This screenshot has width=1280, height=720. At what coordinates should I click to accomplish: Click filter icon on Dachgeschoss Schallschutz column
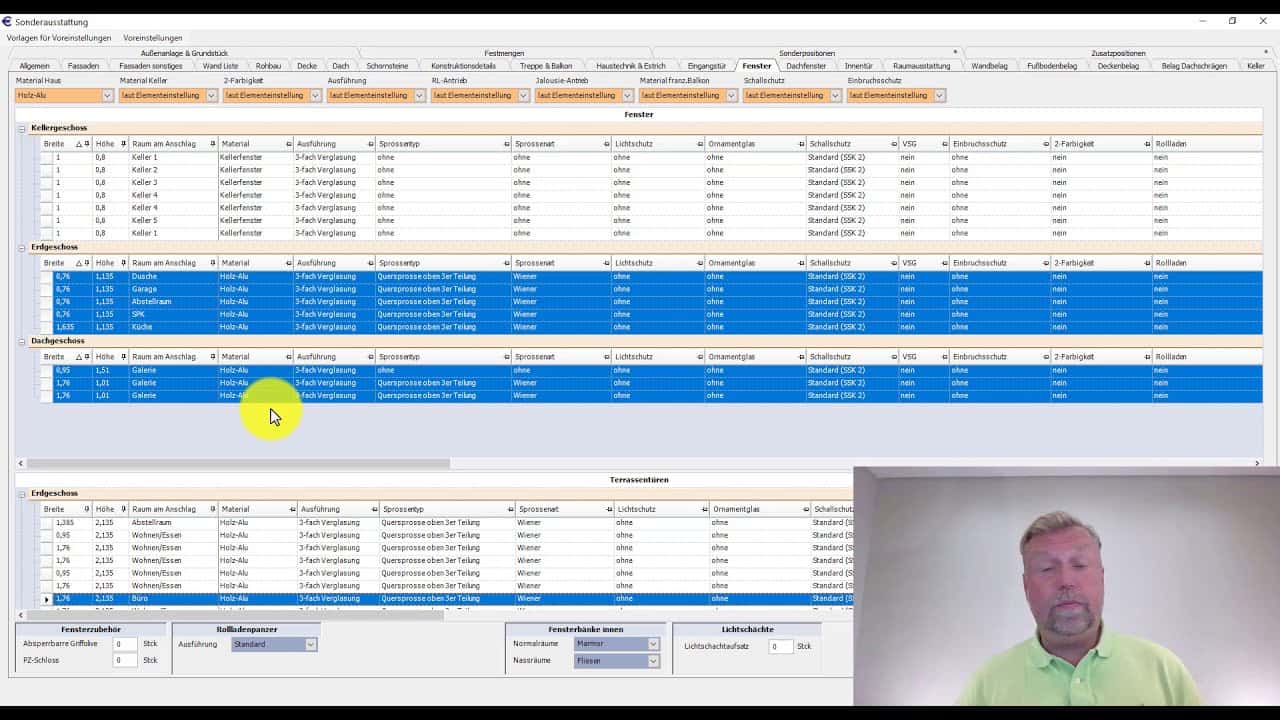pyautogui.click(x=893, y=357)
